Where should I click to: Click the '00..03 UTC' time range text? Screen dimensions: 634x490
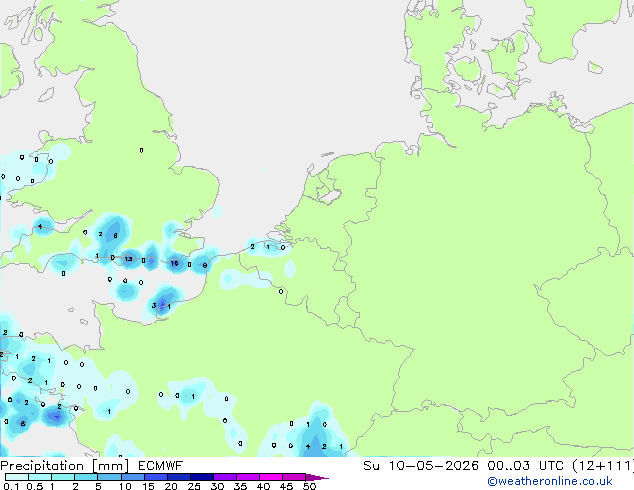[x=525, y=466]
